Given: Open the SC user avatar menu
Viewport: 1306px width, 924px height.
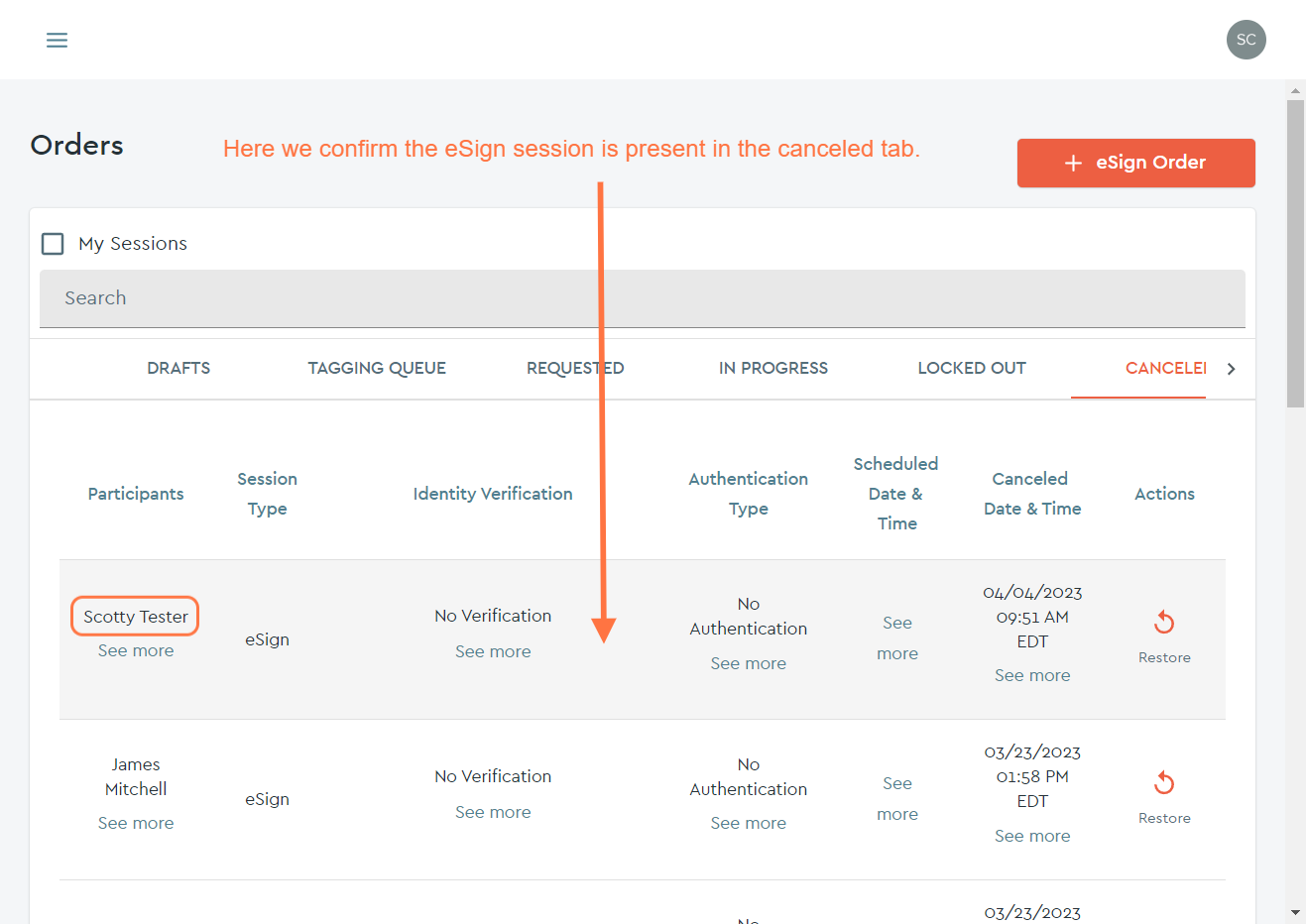Looking at the screenshot, I should coord(1246,40).
